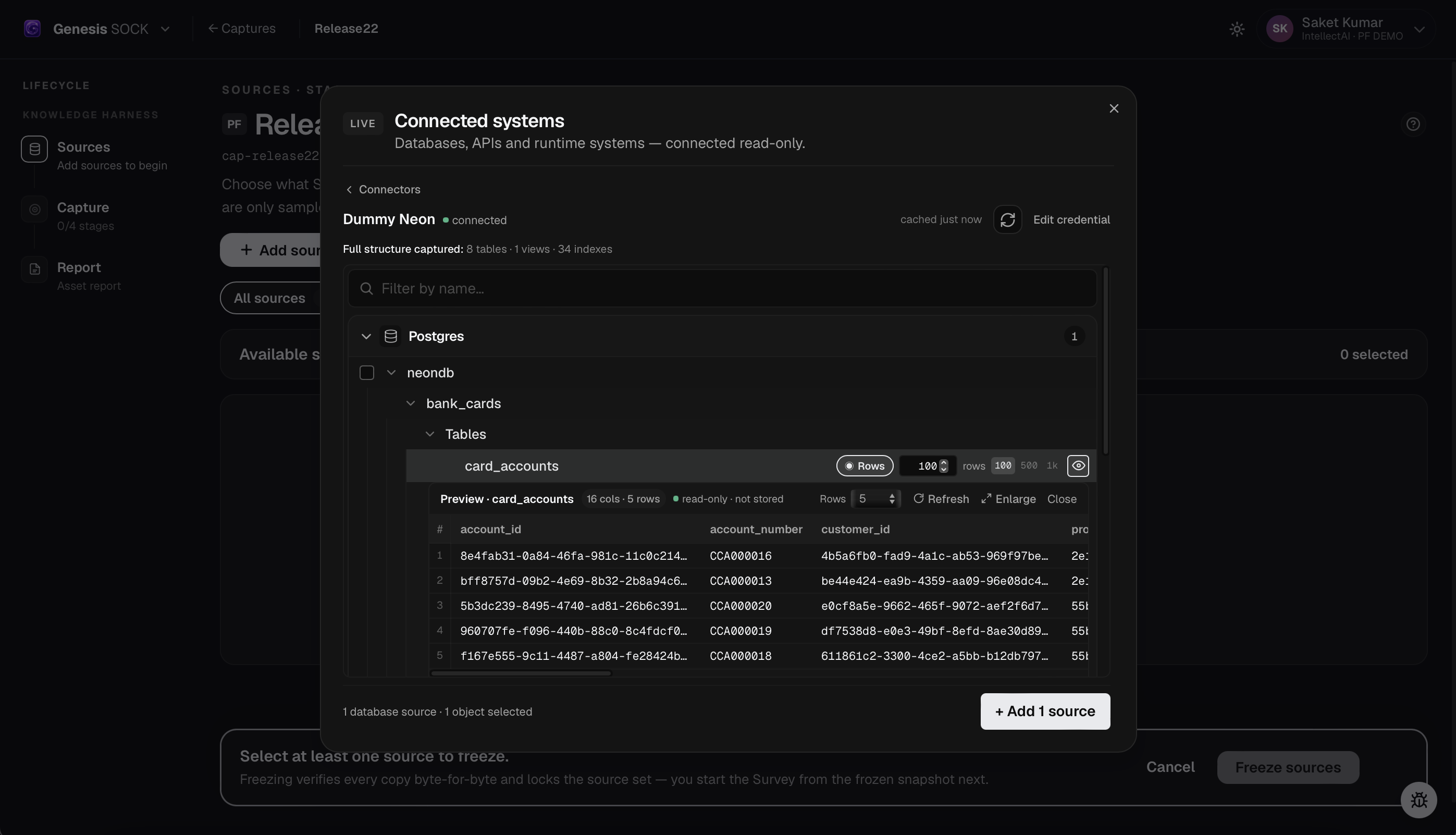Select cell CCA000019
1456x835 pixels.
point(741,631)
